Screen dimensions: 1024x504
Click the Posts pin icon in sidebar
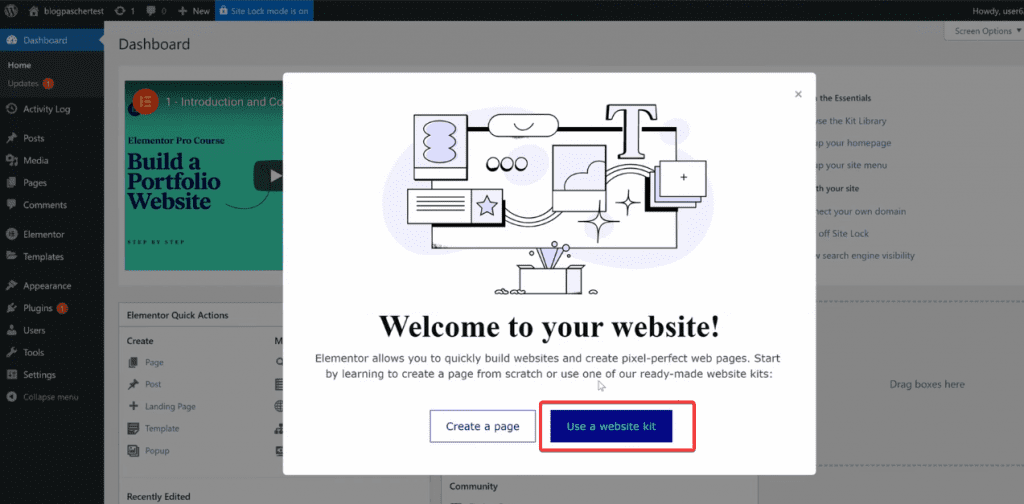pyautogui.click(x=11, y=138)
